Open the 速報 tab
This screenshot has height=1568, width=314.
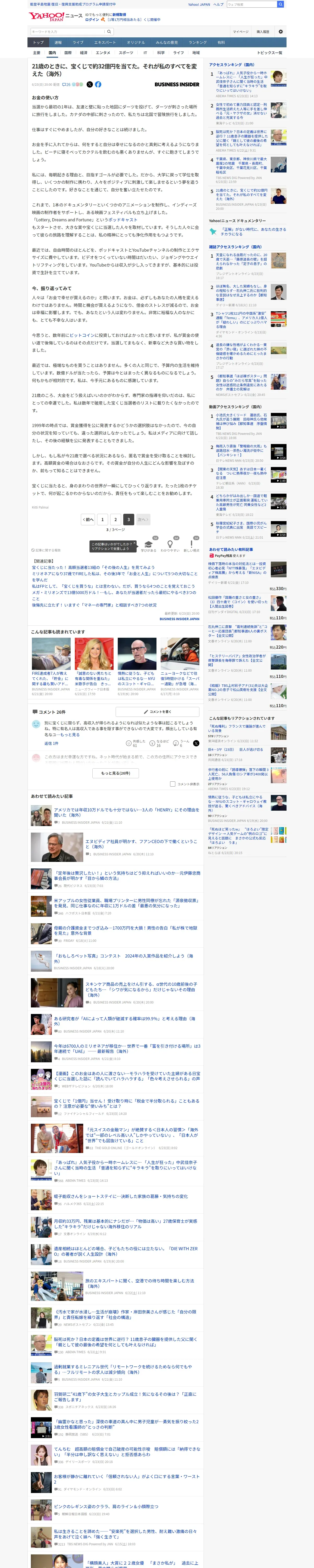[x=58, y=43]
